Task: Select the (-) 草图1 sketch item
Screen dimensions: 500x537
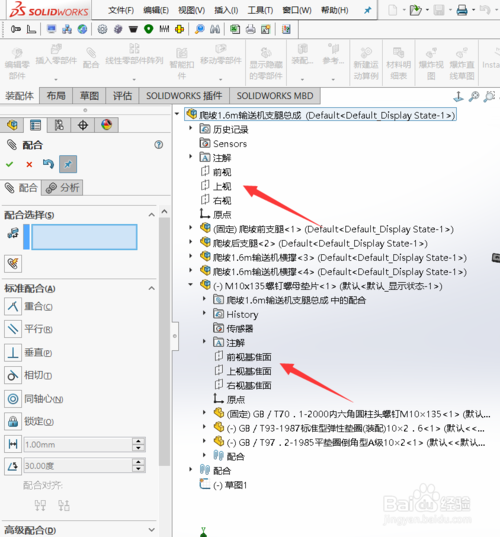Action: click(x=224, y=485)
